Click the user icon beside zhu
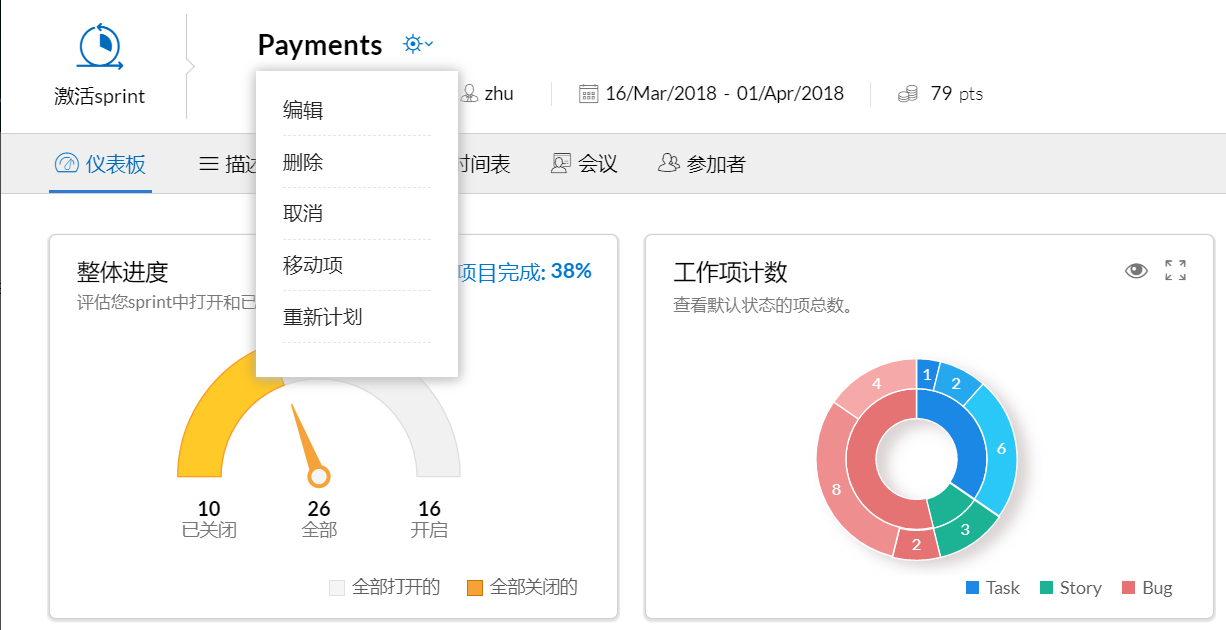The image size is (1226, 630). pos(469,94)
